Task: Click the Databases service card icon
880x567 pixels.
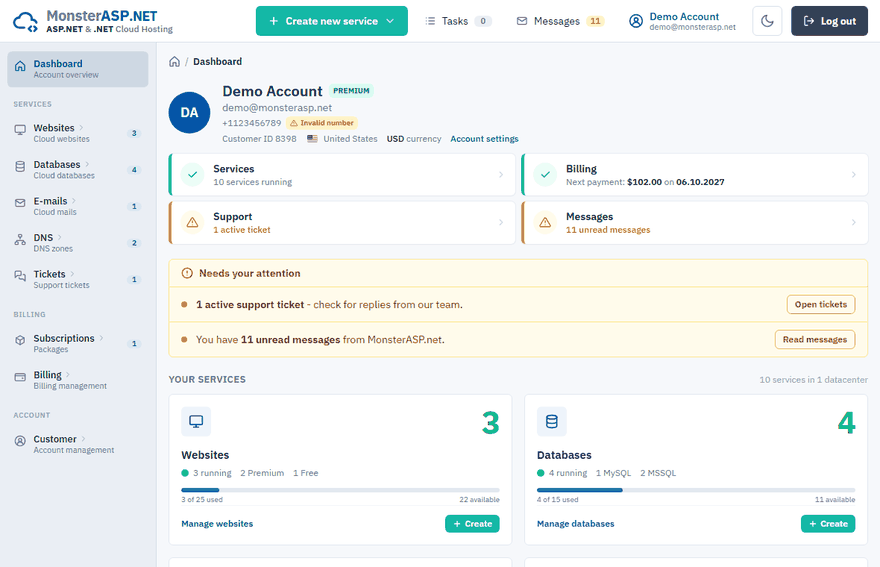Action: click(x=552, y=422)
